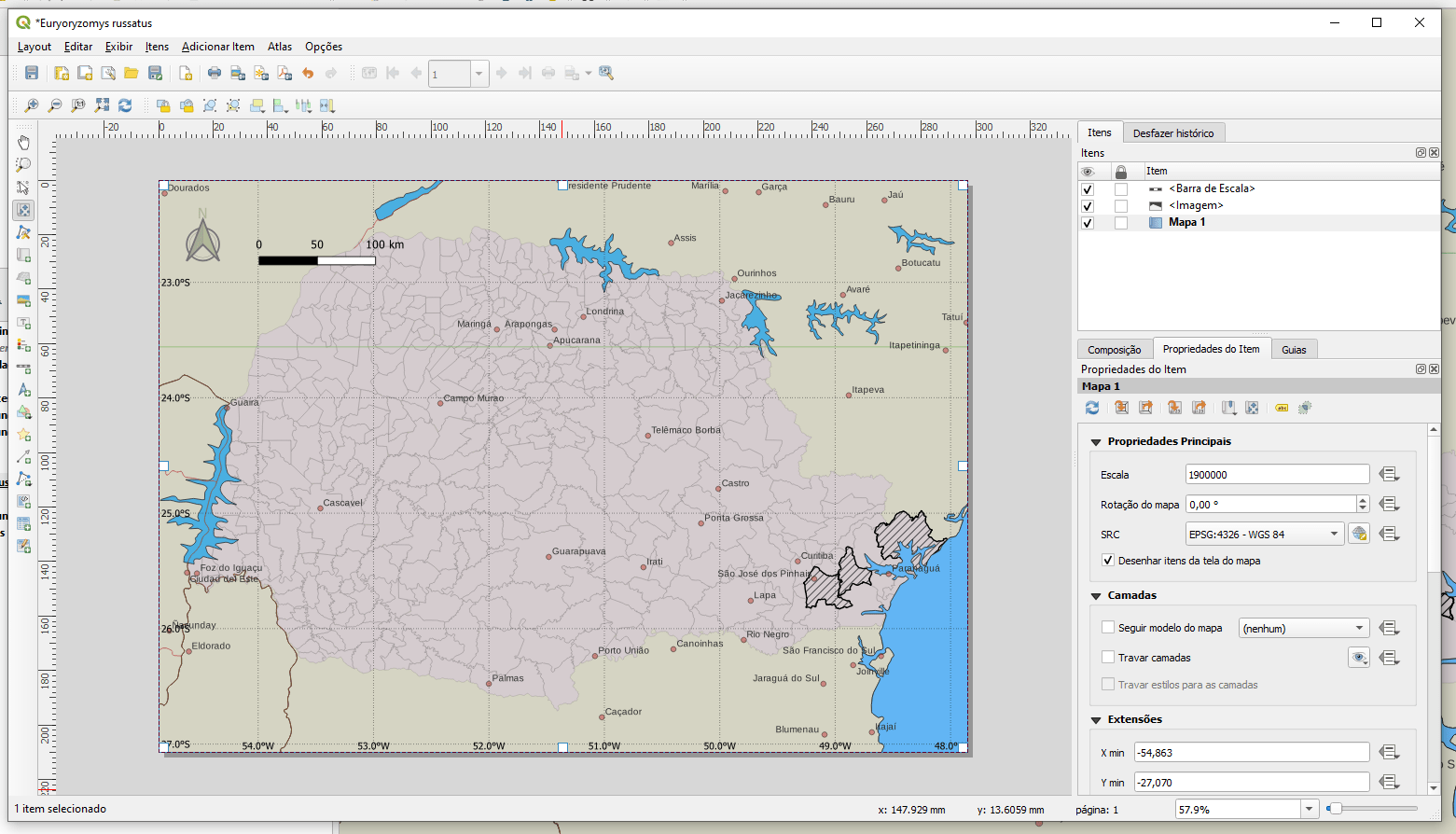
Task: Uncheck Desenhar itens da tela do mapa
Action: (1108, 561)
